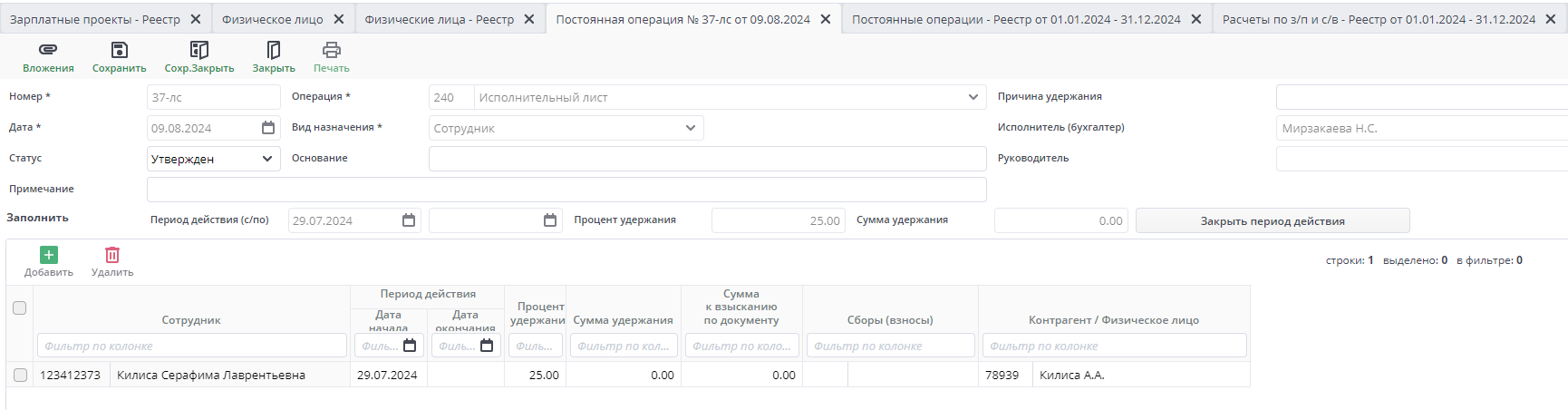Viewport: 1568px width, 410px height.
Task: Click the Закрыть период действия button
Action: (1273, 220)
